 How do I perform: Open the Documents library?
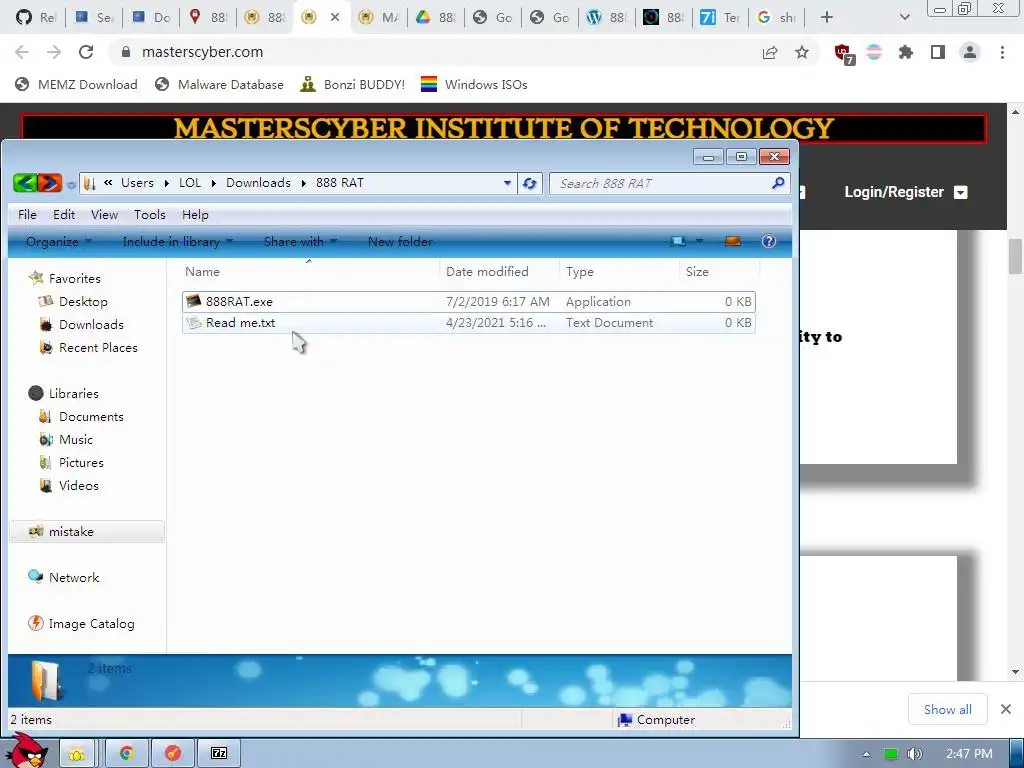(x=81, y=417)
